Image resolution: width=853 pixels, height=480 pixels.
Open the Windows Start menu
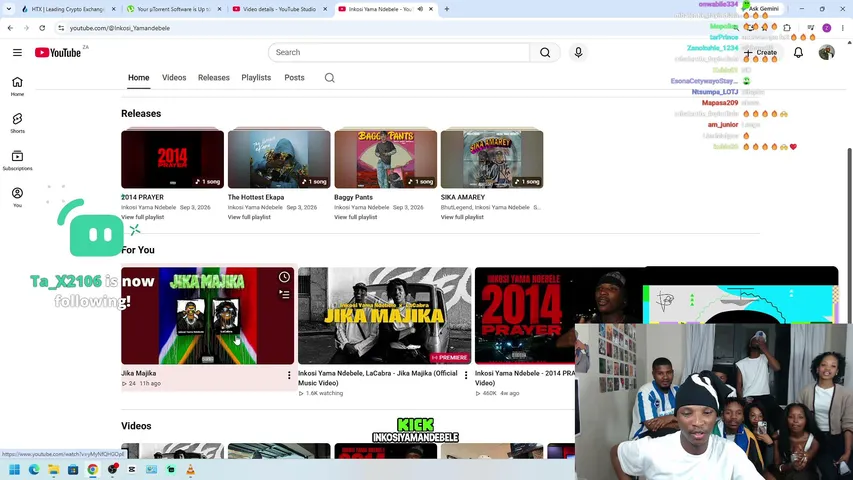[15, 470]
